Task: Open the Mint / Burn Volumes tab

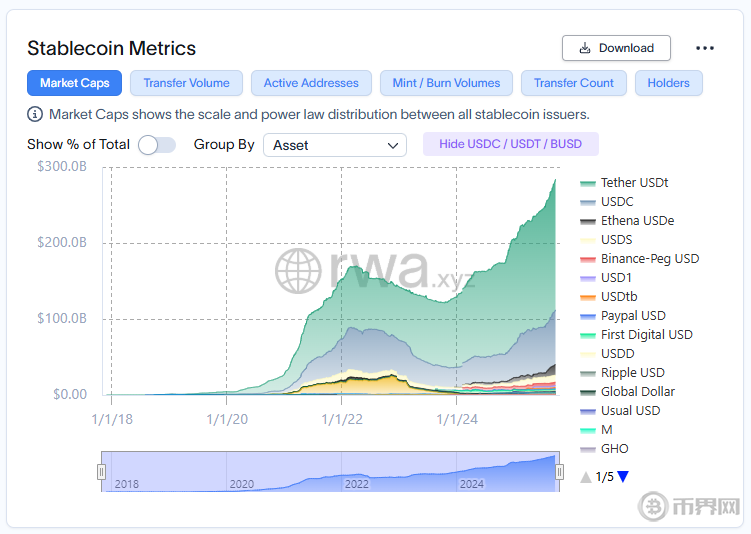Action: click(x=446, y=83)
